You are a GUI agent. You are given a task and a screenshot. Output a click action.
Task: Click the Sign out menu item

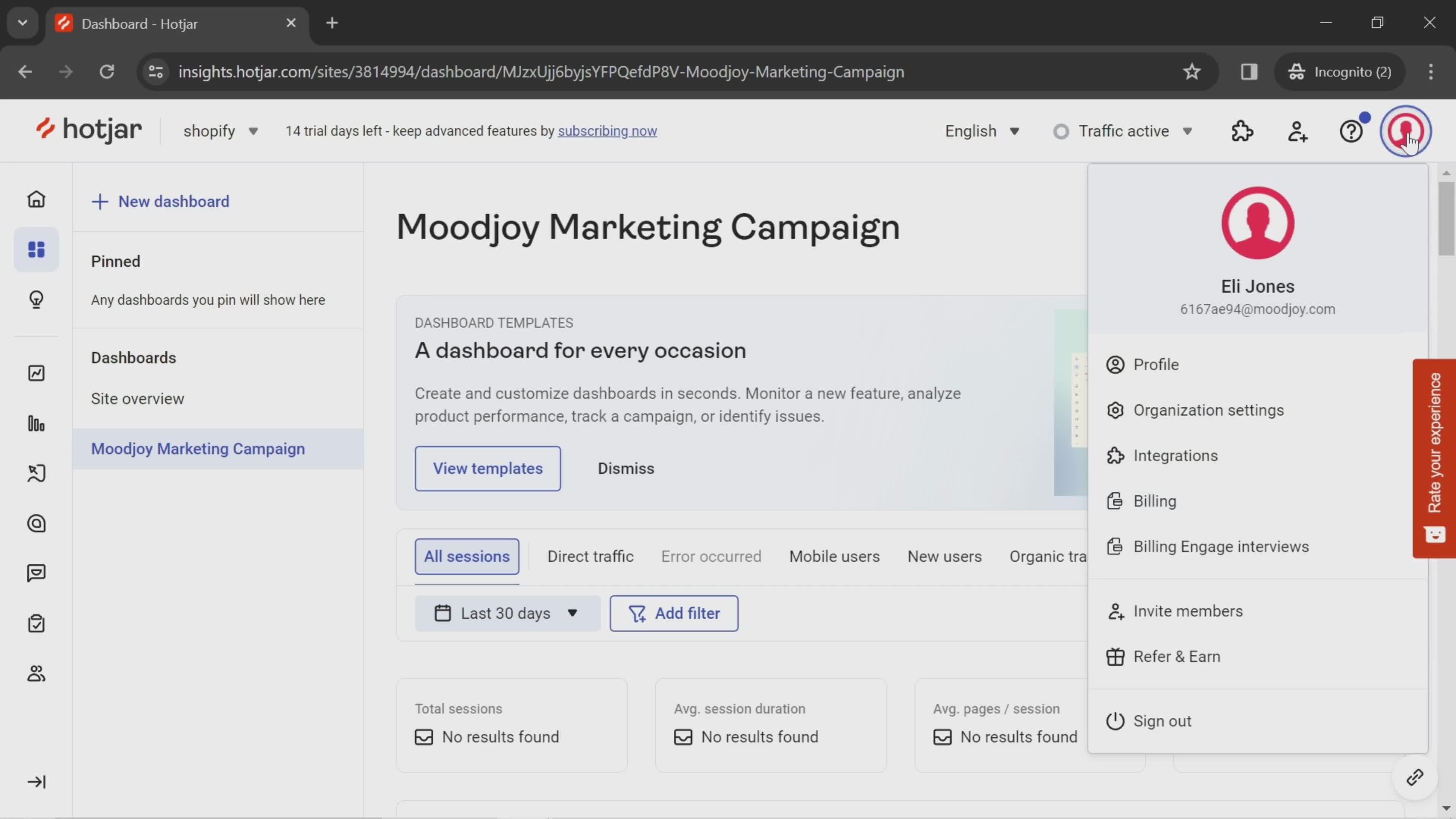click(x=1163, y=720)
